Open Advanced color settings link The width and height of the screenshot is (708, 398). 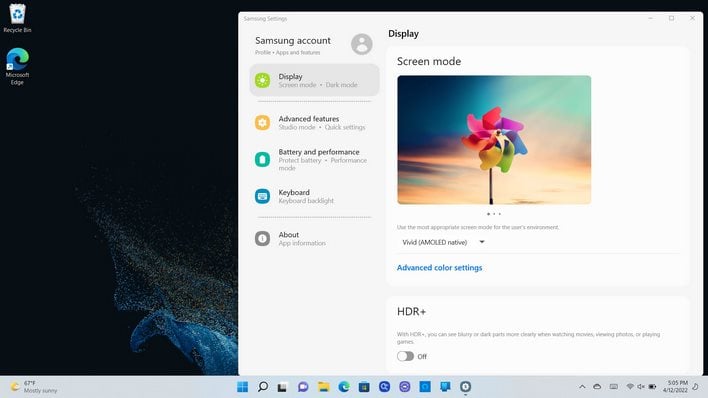pyautogui.click(x=439, y=268)
